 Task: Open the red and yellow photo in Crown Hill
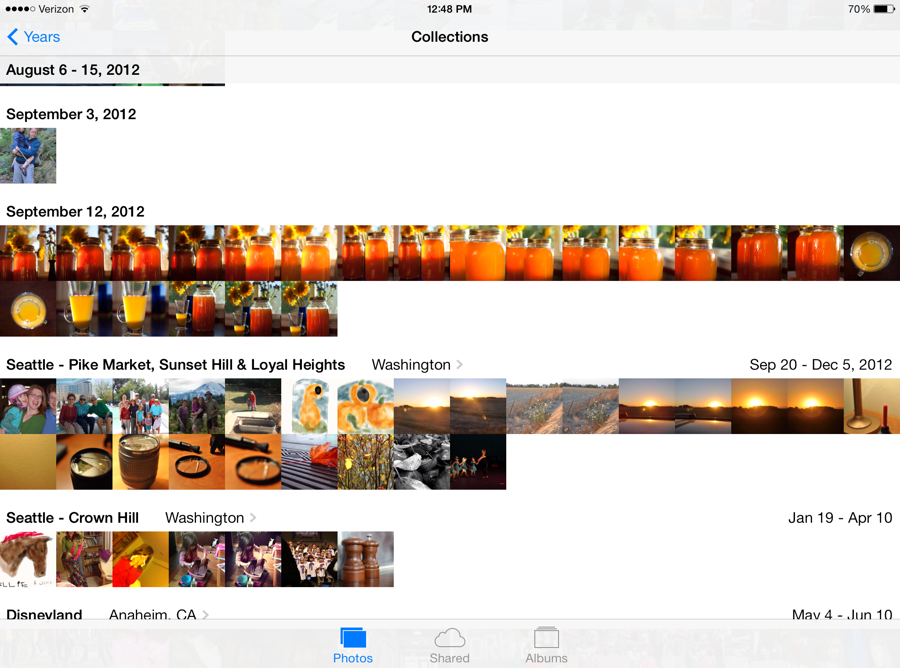[141, 559]
